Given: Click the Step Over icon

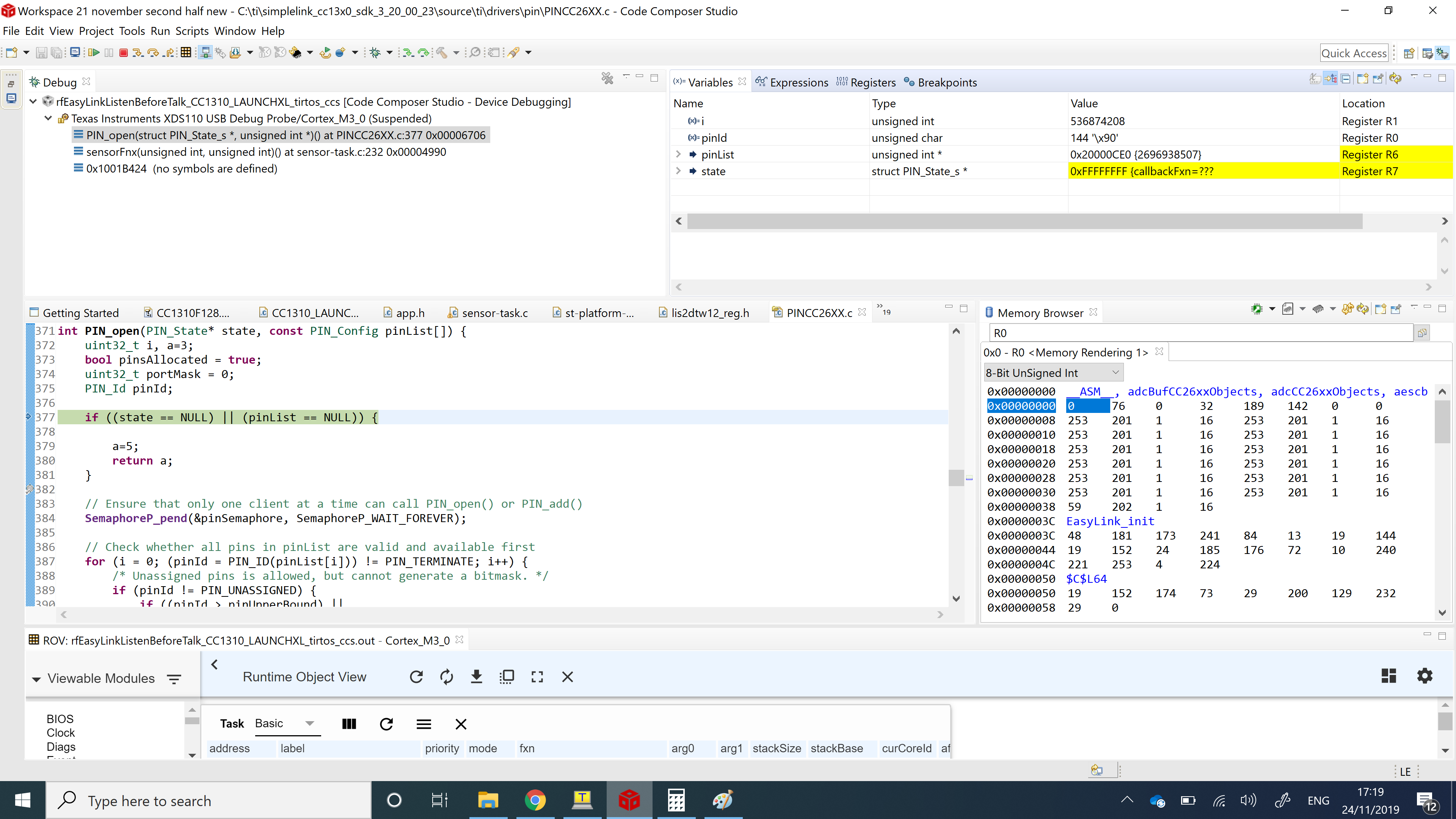Looking at the screenshot, I should click(152, 53).
